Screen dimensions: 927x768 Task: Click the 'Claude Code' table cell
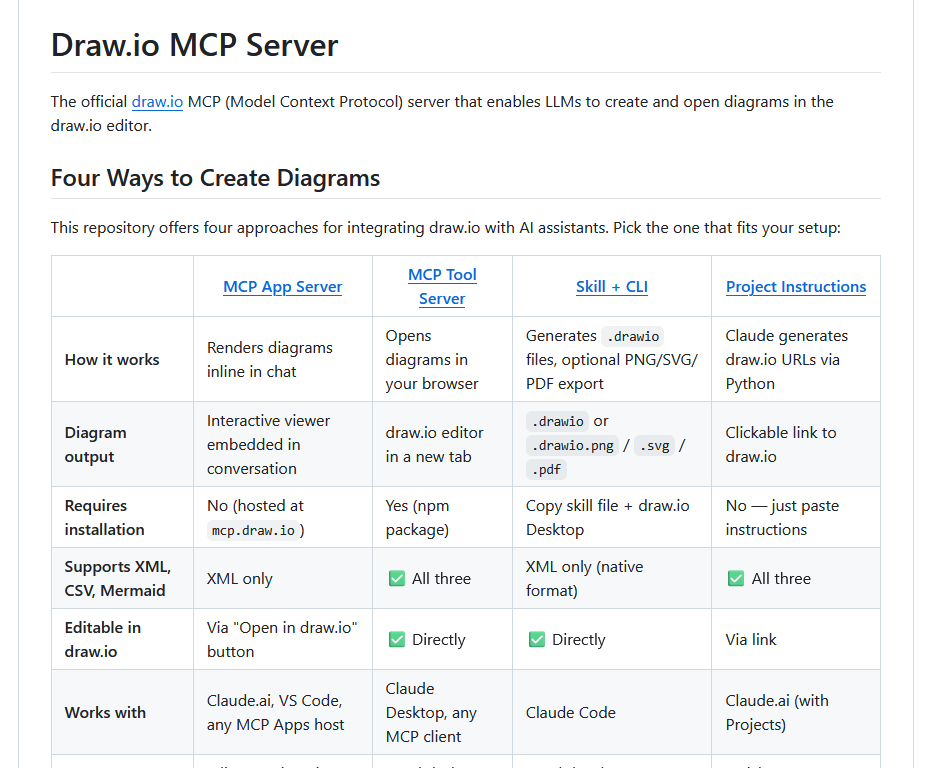pos(570,713)
